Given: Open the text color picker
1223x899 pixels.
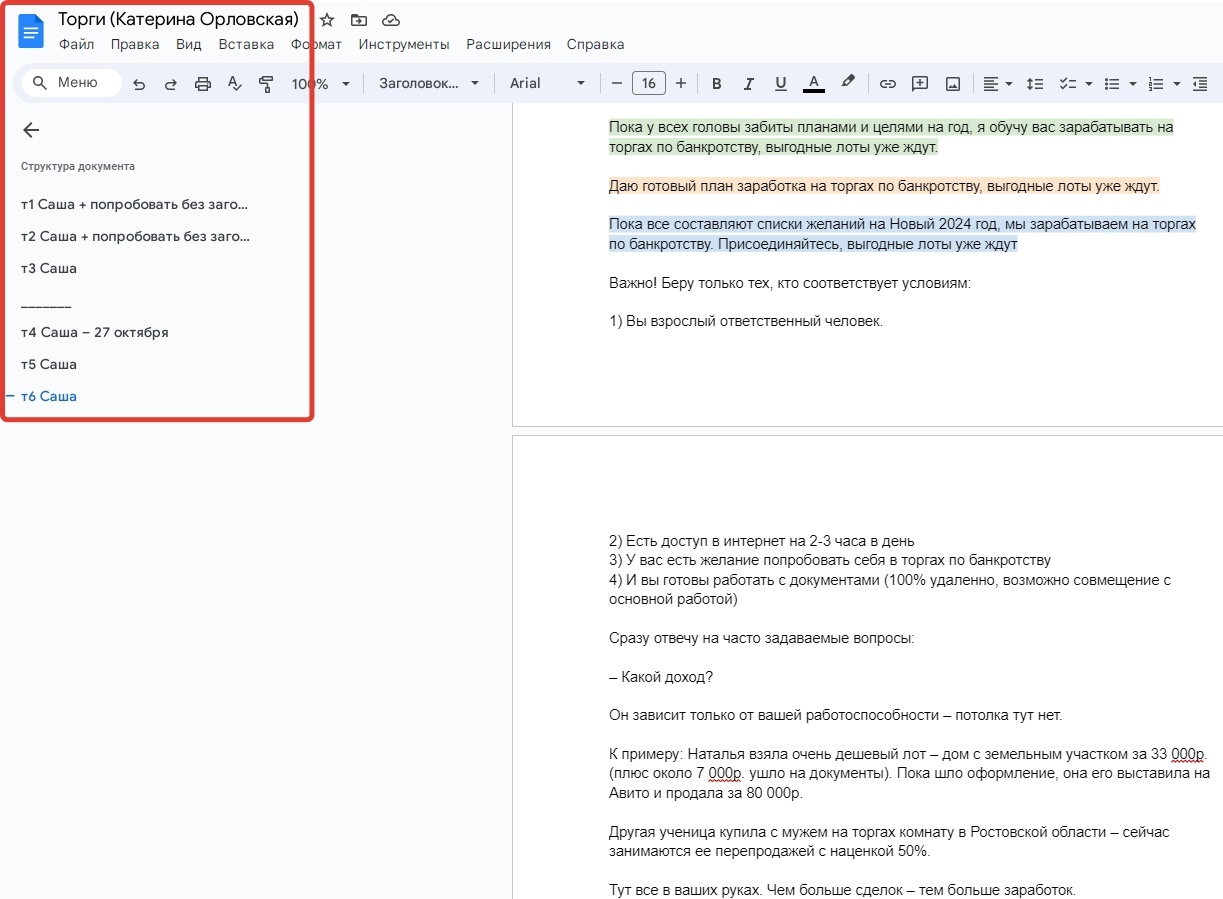Looking at the screenshot, I should pyautogui.click(x=814, y=83).
